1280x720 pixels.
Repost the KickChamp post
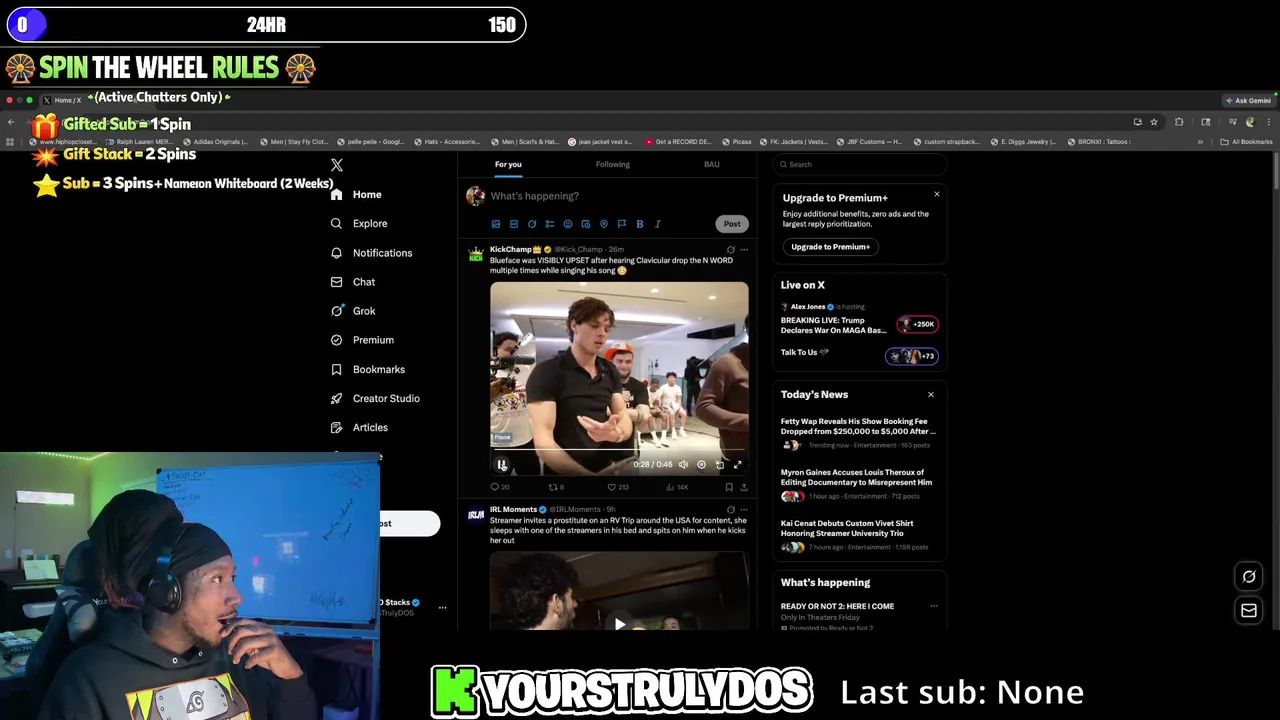coord(556,487)
